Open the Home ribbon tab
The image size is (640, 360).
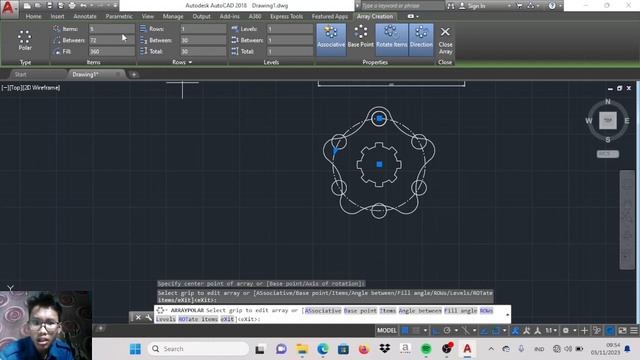[33, 16]
